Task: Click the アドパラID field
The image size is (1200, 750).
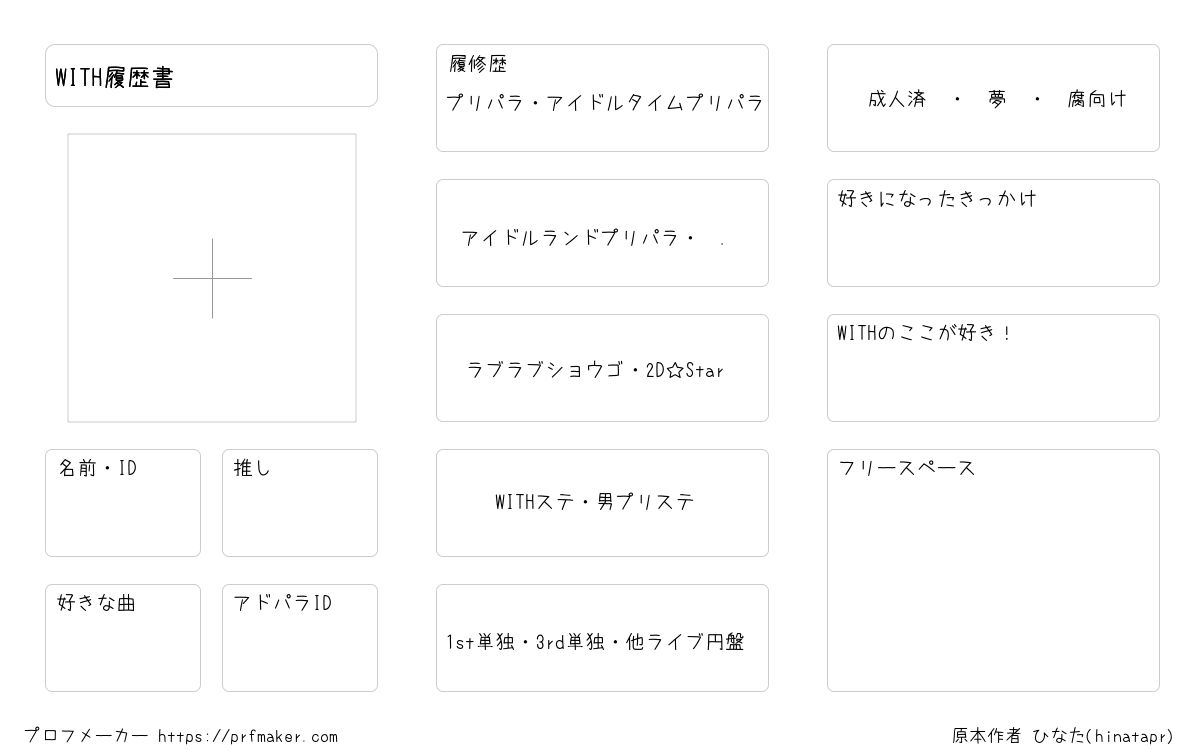Action: tap(300, 638)
